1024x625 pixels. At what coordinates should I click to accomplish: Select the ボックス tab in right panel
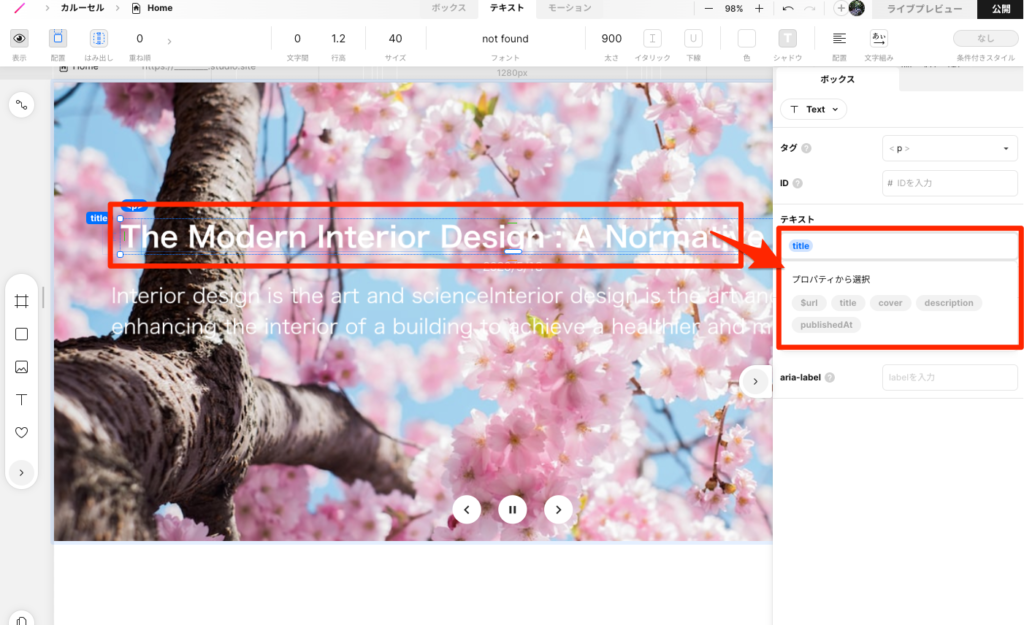tap(837, 79)
